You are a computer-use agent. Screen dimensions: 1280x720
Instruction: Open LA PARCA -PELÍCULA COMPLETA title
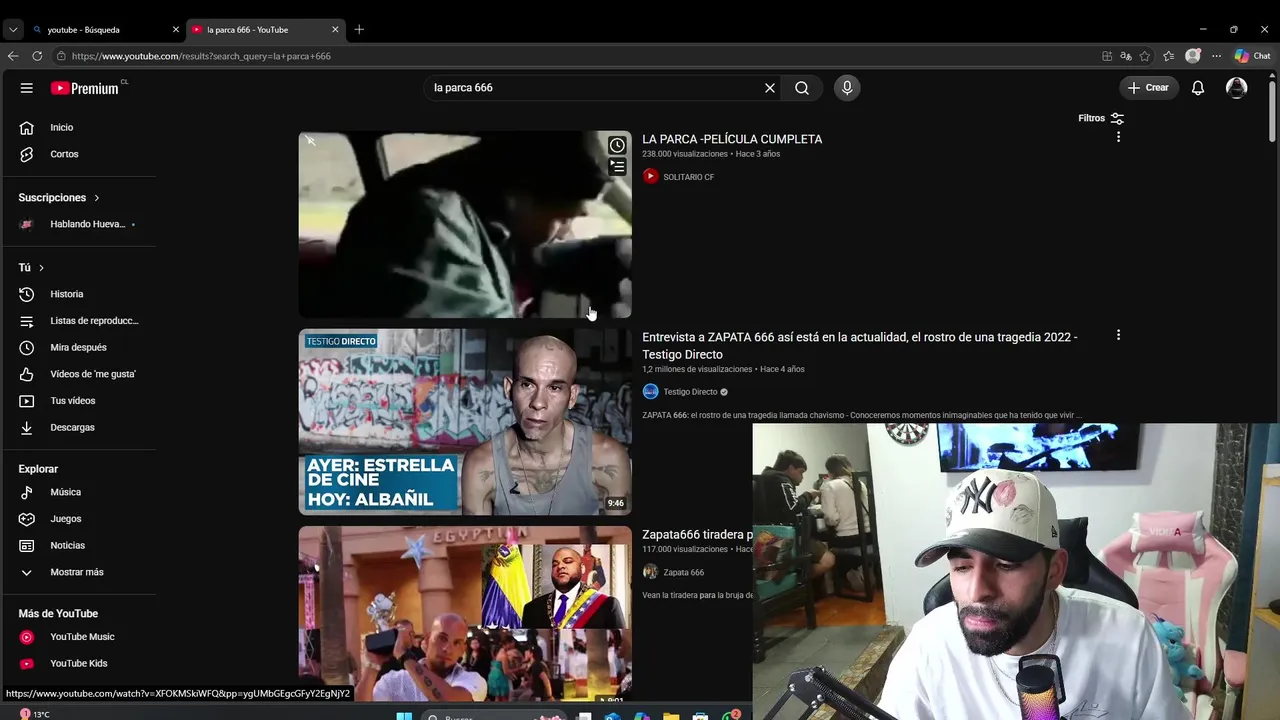pos(732,139)
